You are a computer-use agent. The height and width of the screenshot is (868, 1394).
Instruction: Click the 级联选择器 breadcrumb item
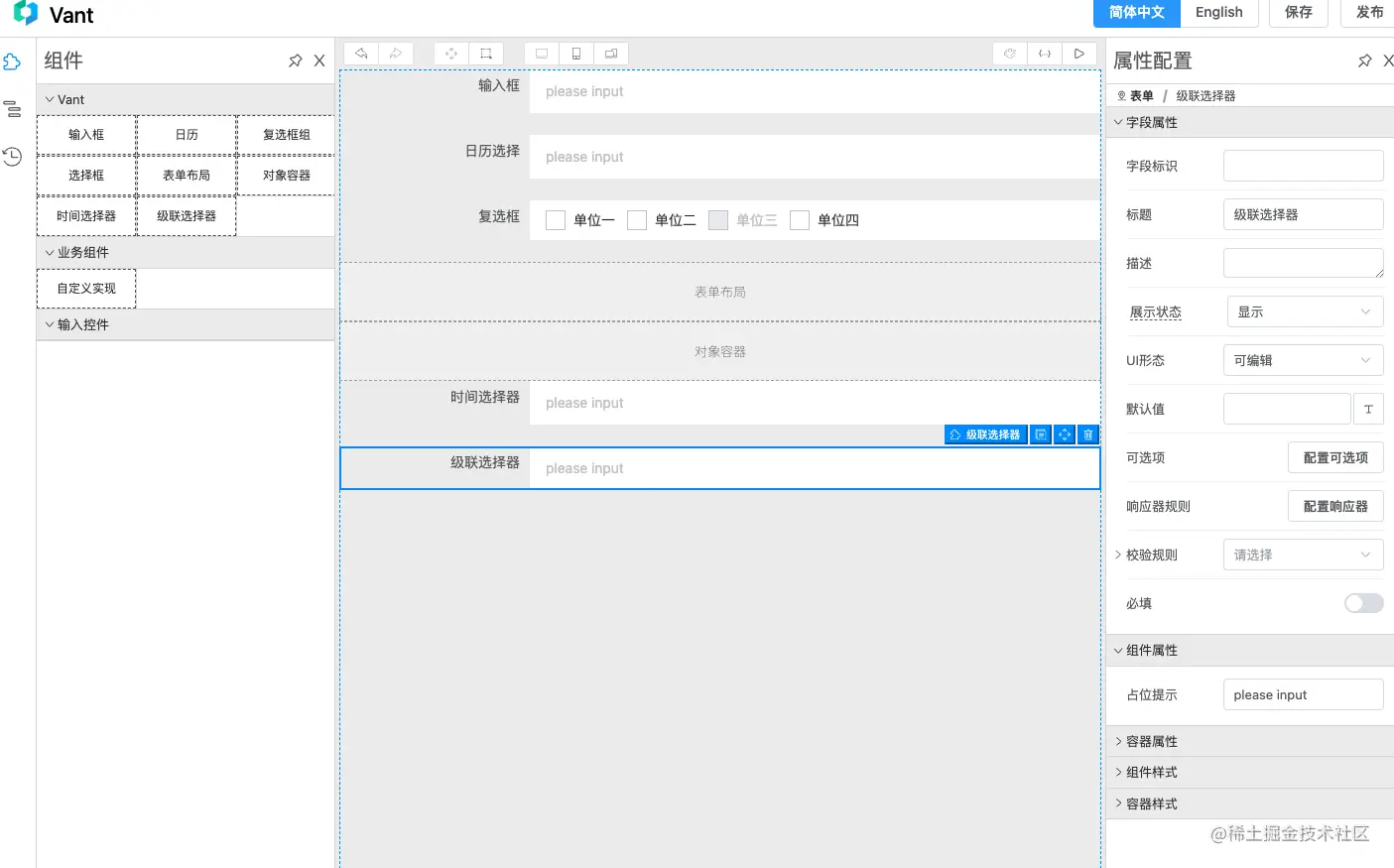[1206, 96]
